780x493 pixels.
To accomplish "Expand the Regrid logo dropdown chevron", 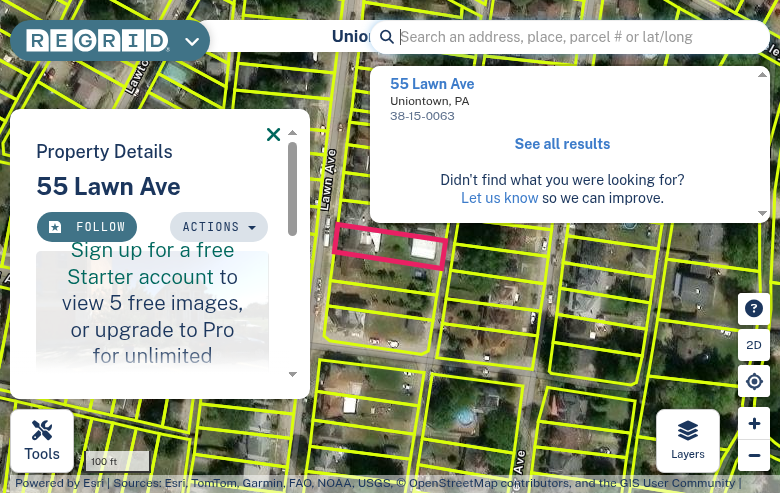I will (192, 41).
